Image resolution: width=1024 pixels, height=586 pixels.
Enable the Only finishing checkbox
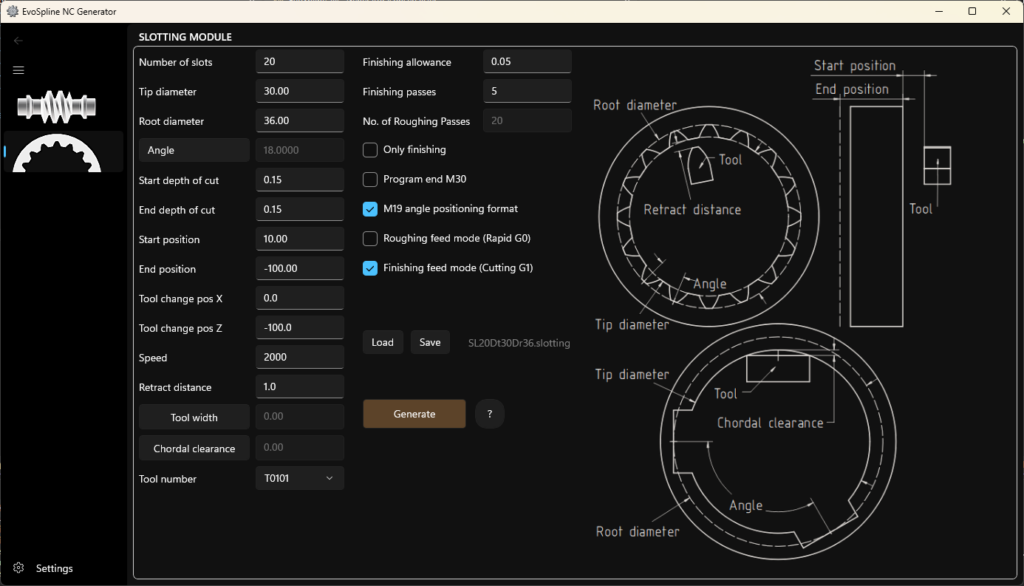pyautogui.click(x=370, y=150)
